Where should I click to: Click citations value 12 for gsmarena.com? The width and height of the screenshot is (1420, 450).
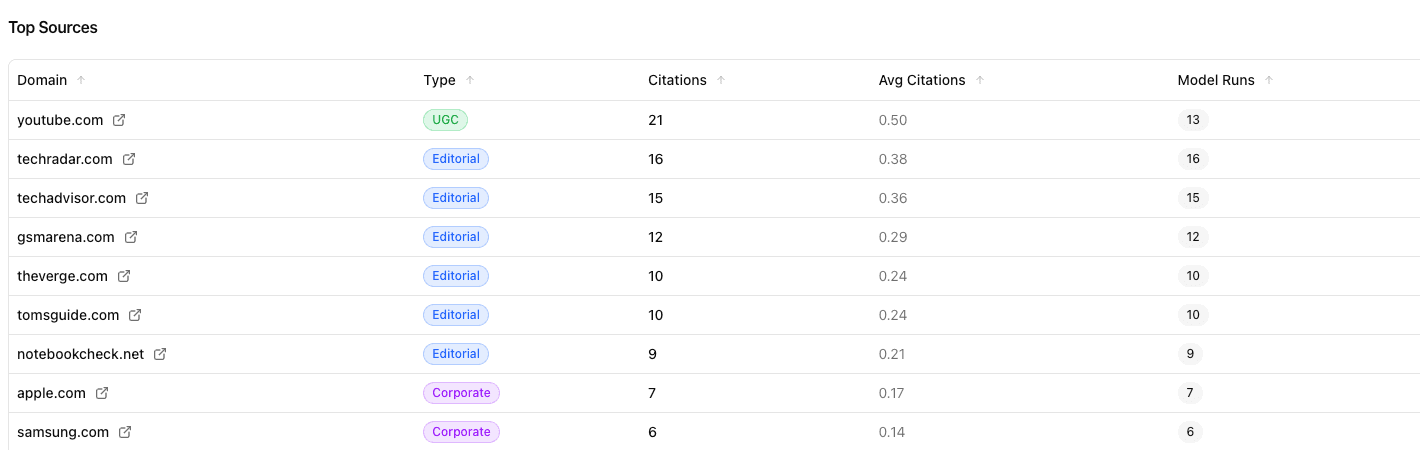coord(656,237)
